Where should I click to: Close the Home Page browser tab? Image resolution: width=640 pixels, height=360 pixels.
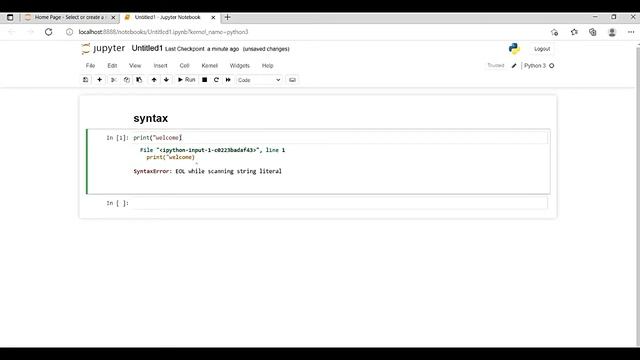tap(113, 18)
